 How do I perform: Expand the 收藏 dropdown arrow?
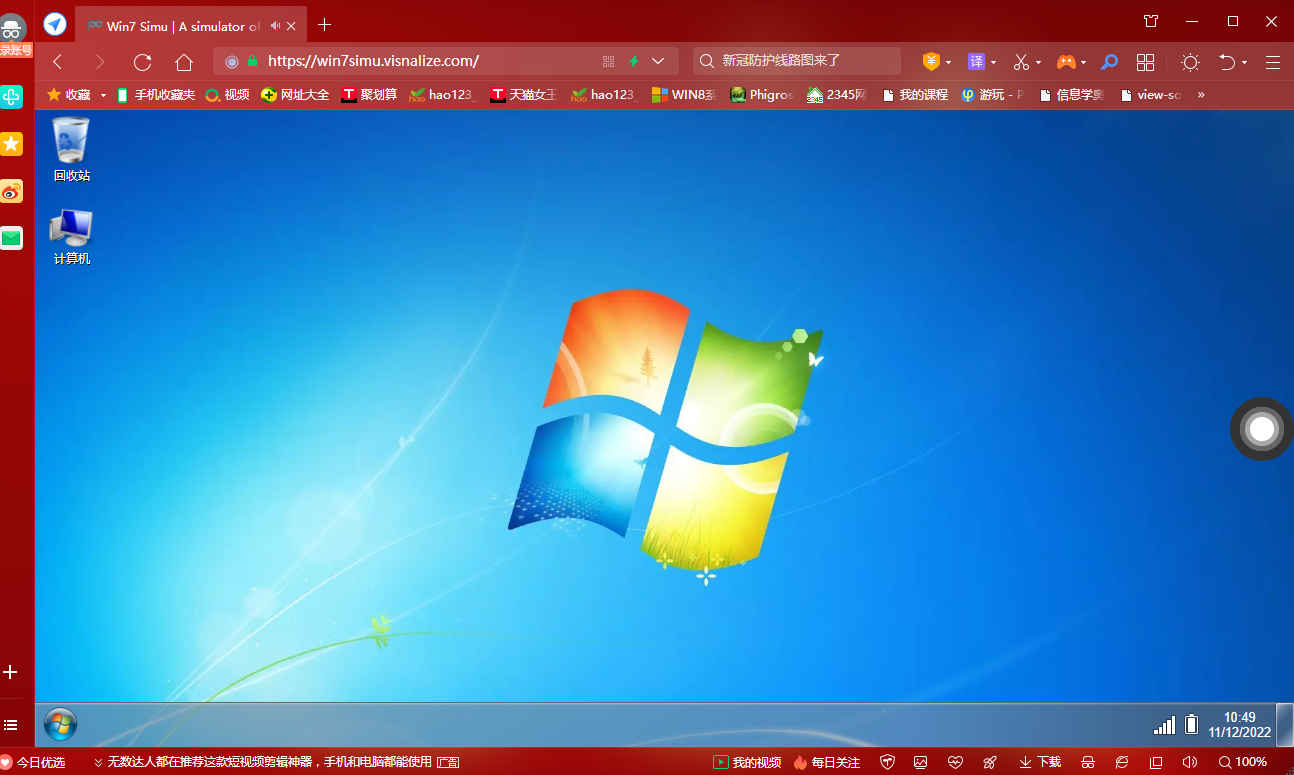tap(103, 95)
